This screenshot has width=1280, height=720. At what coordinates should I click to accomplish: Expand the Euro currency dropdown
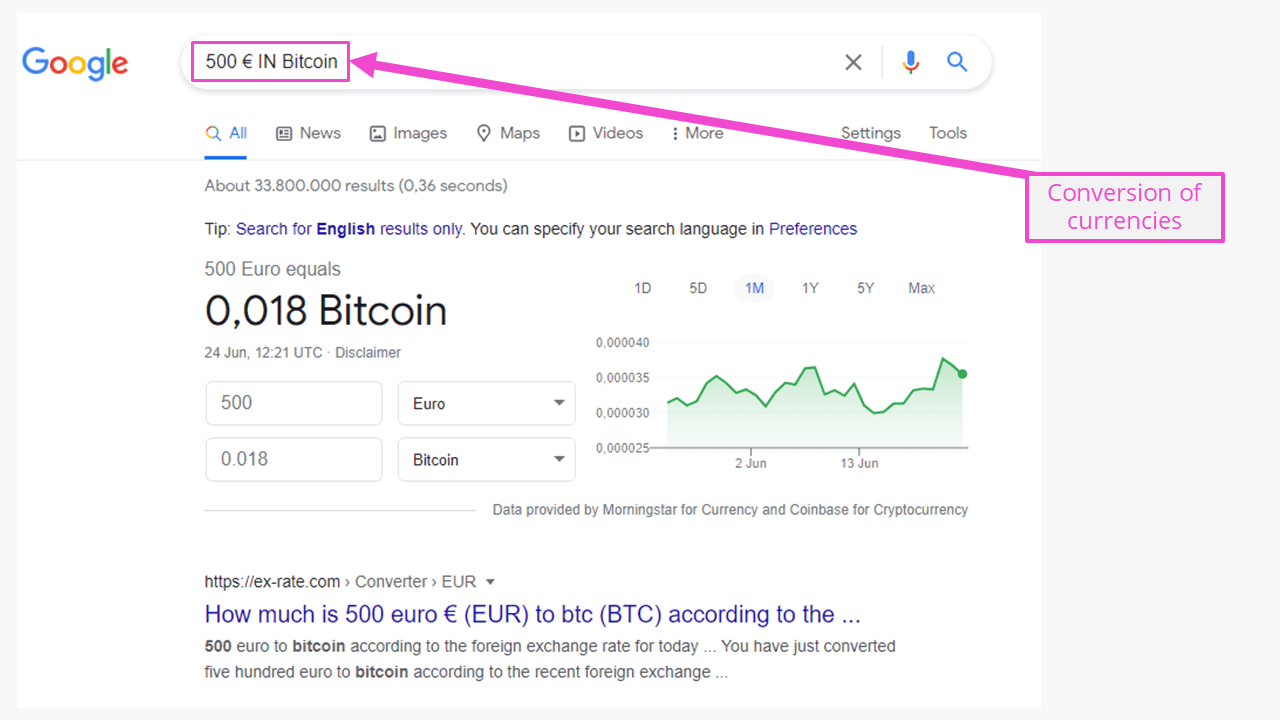pyautogui.click(x=487, y=403)
